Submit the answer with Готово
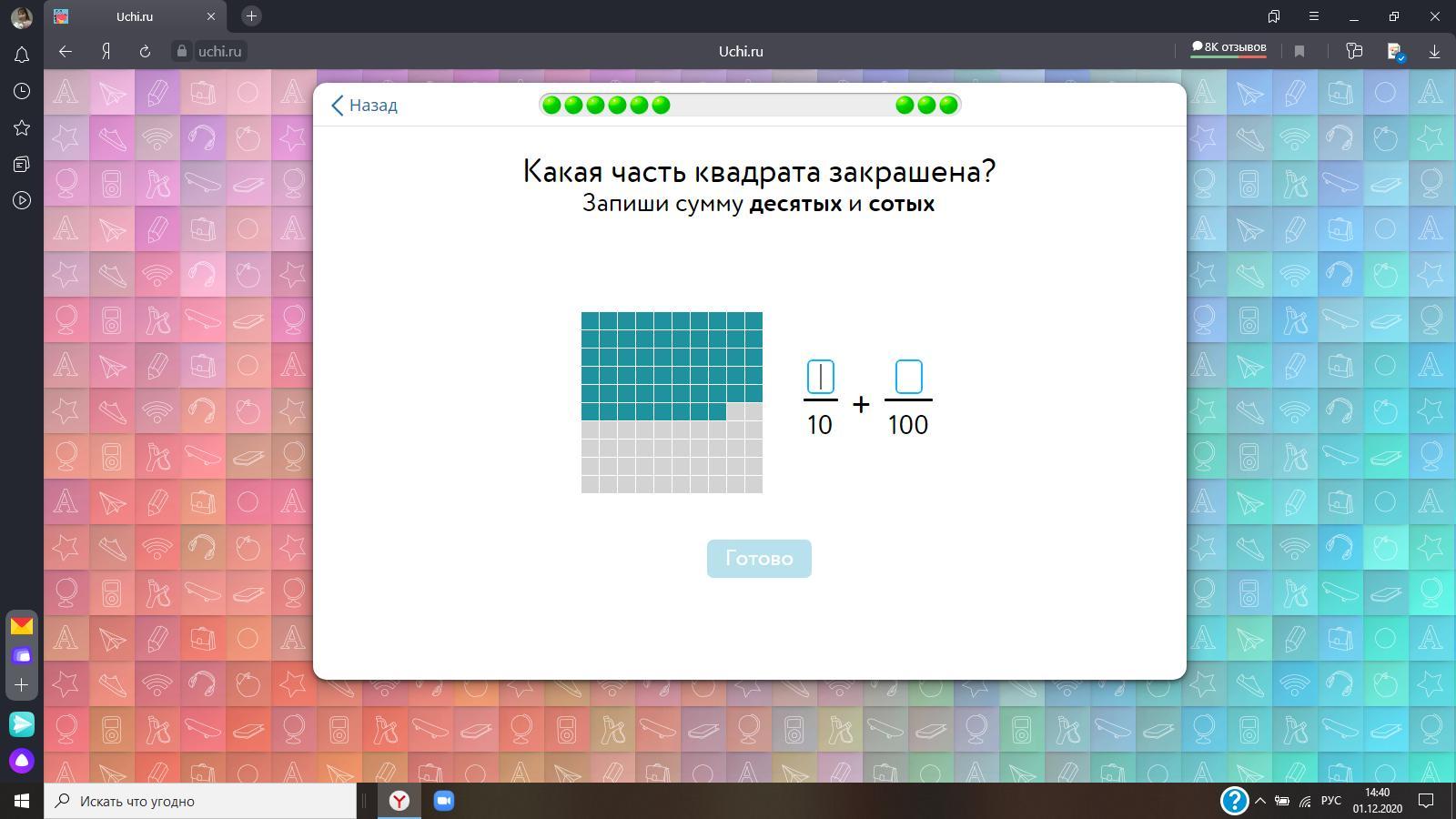1456x819 pixels. [x=759, y=559]
